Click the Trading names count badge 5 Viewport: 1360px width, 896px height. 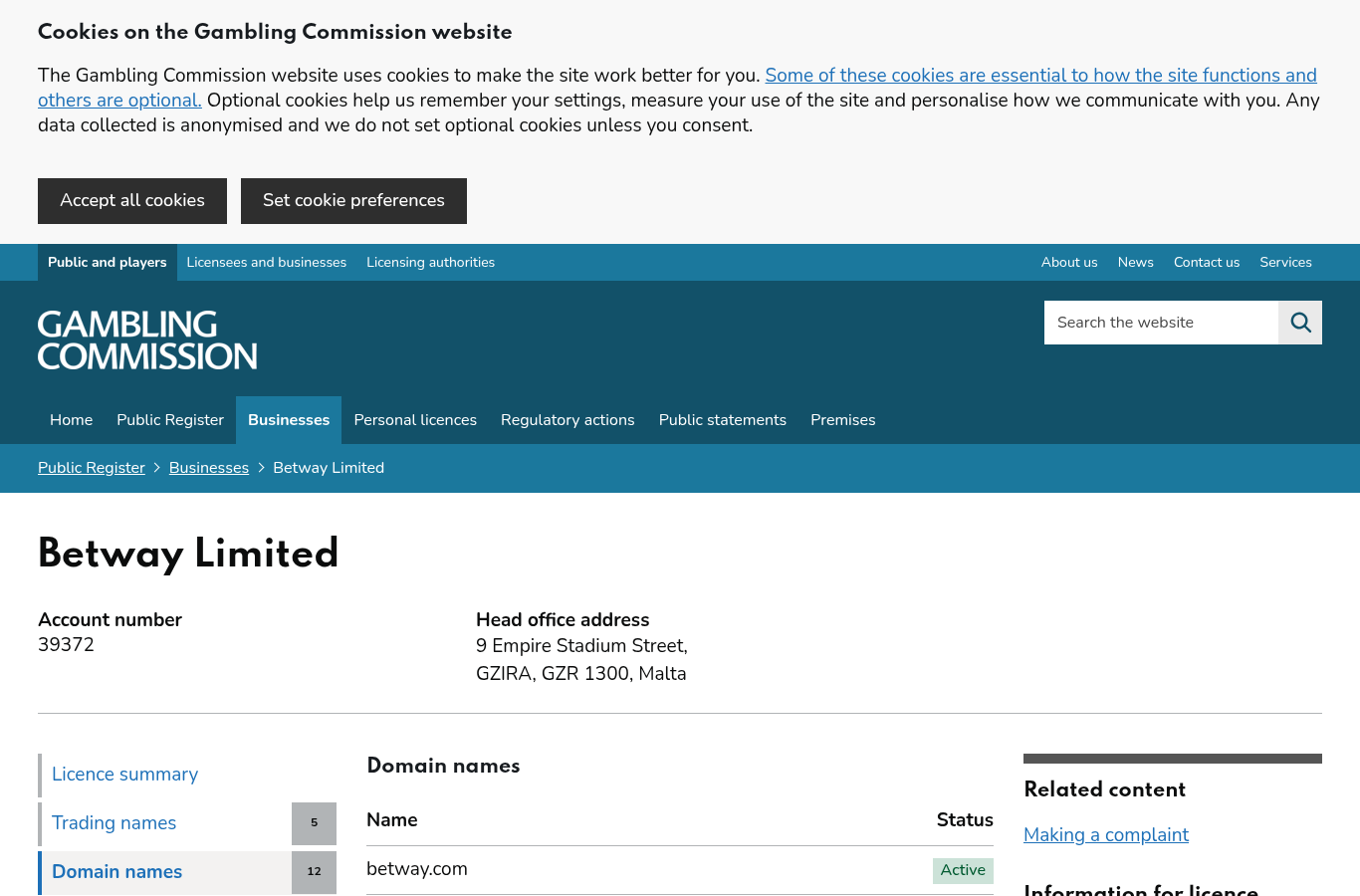(x=315, y=823)
